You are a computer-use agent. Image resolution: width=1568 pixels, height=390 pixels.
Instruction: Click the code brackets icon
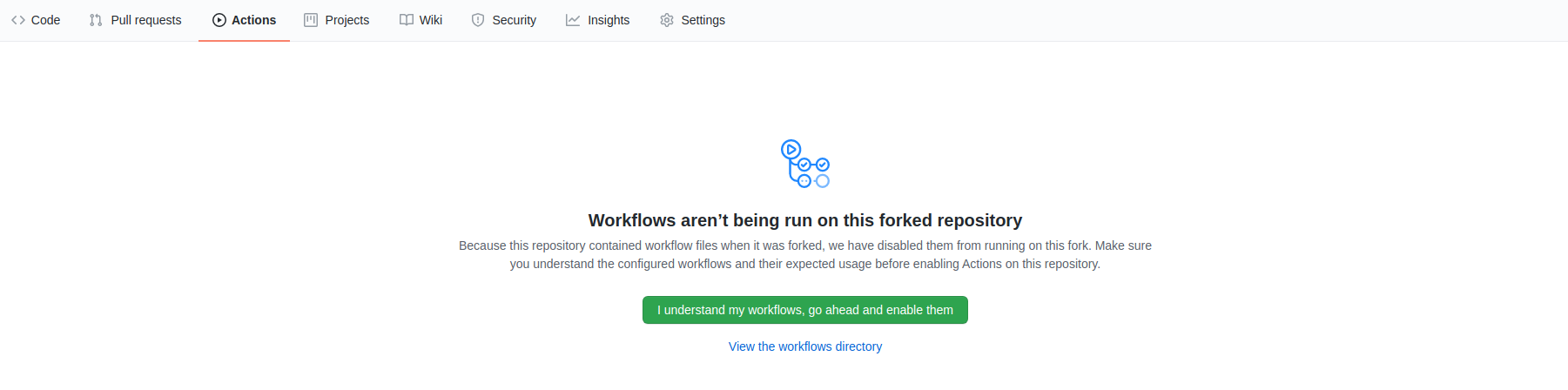18,20
